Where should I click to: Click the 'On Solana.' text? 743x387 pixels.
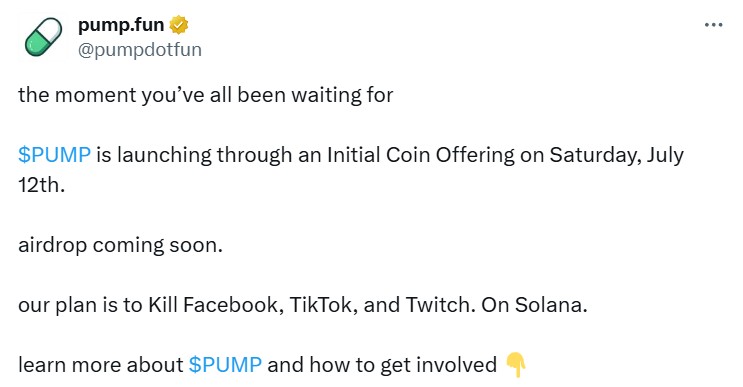tap(535, 305)
